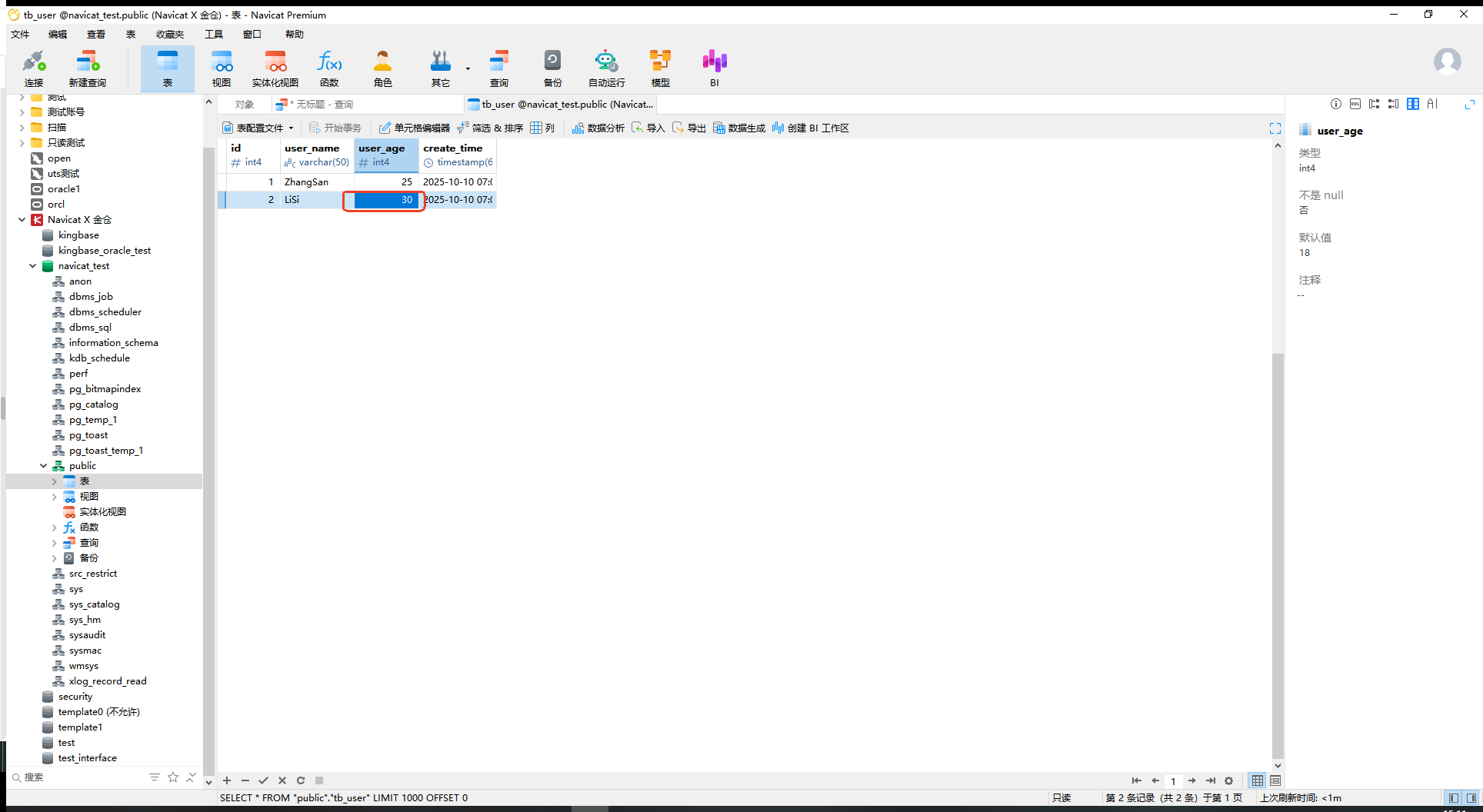This screenshot has width=1483, height=812.
Task: Collapse the Navicat X 金仓 connection
Action: click(22, 220)
